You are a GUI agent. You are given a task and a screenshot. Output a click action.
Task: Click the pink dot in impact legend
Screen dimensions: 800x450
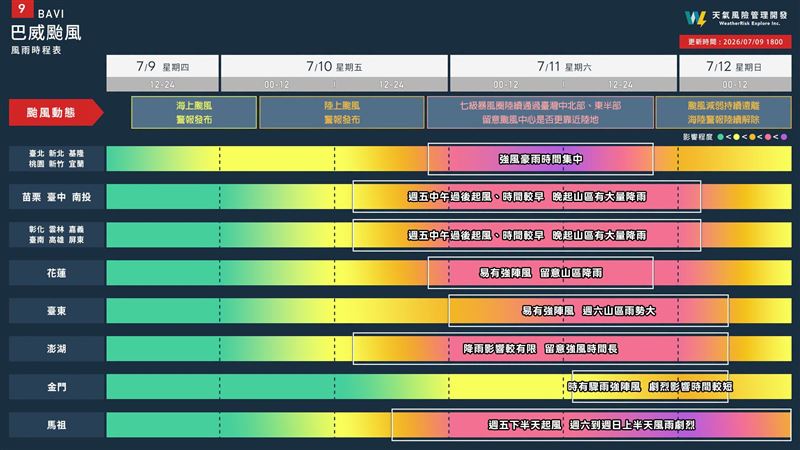coord(768,137)
